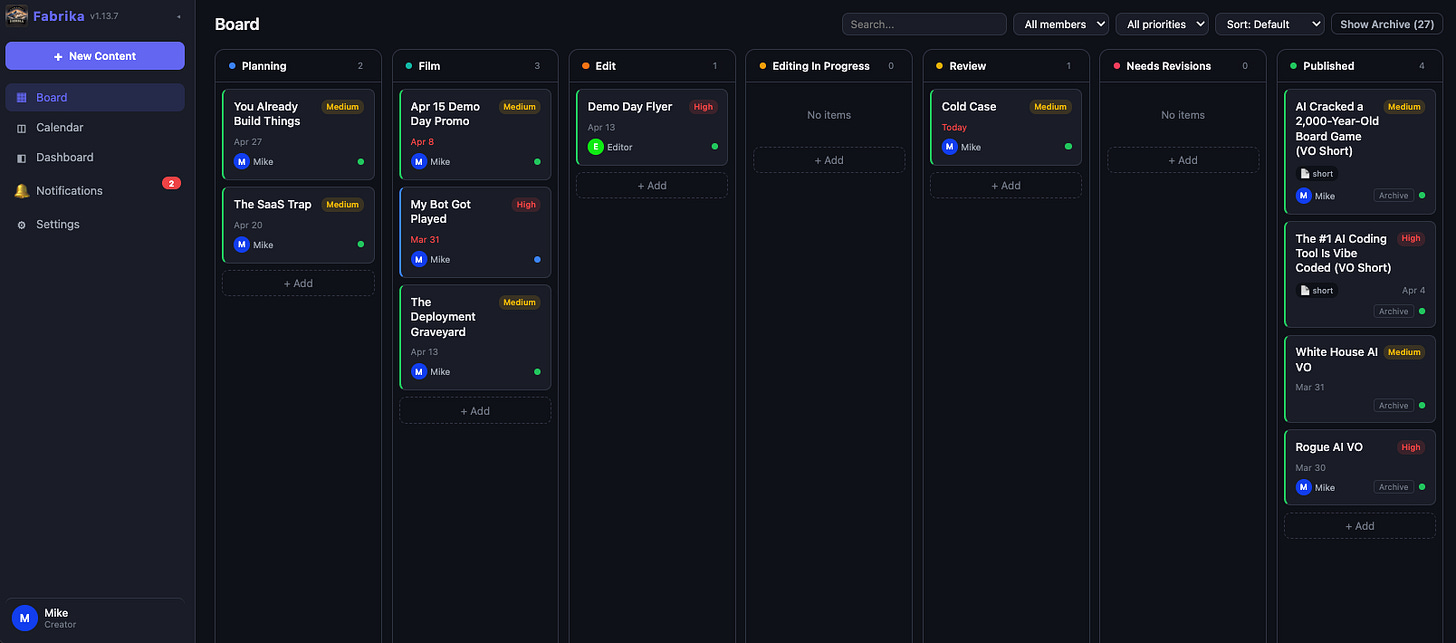Collapse the sidebar with the small arrow

click(x=178, y=16)
